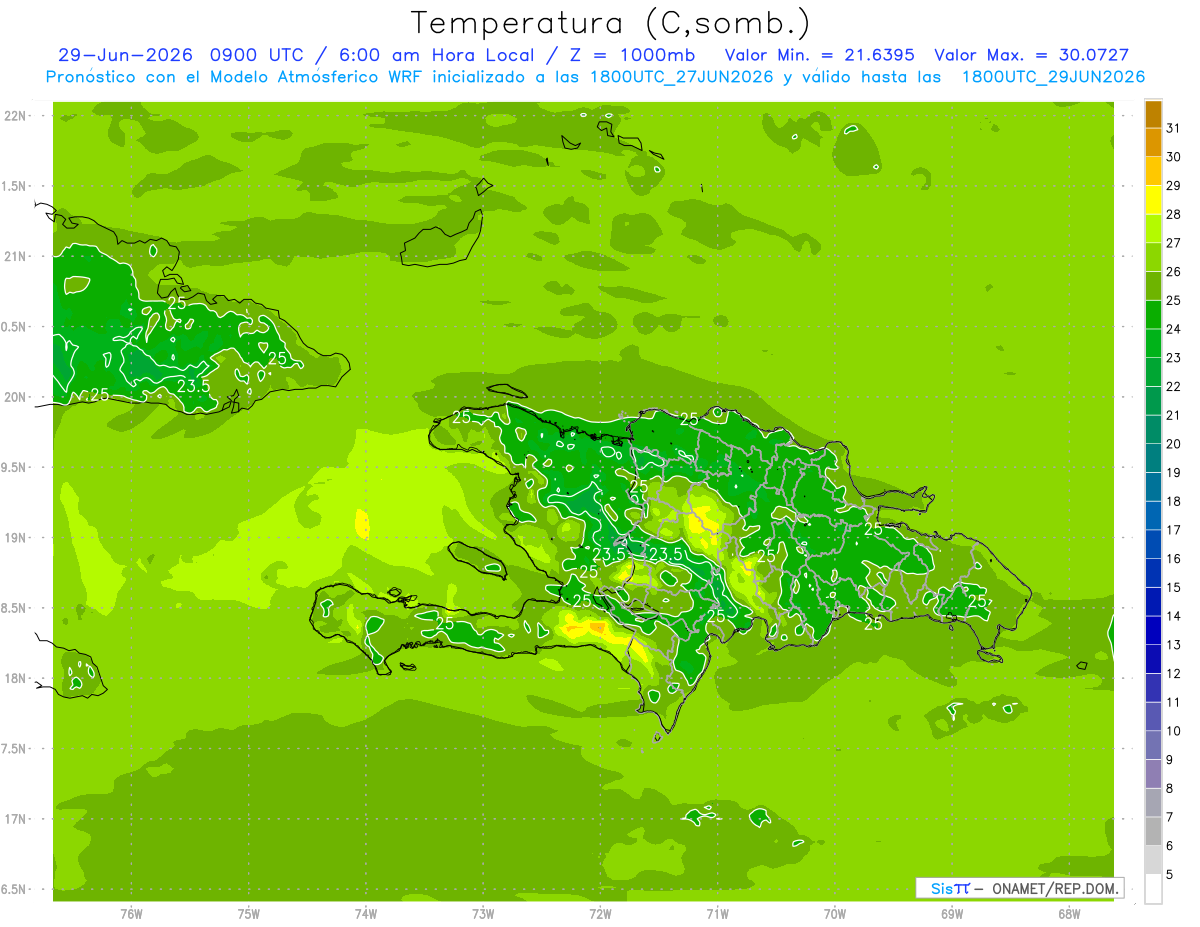
Task: Click the "17N" latitude axis label
Action: [x=17, y=819]
